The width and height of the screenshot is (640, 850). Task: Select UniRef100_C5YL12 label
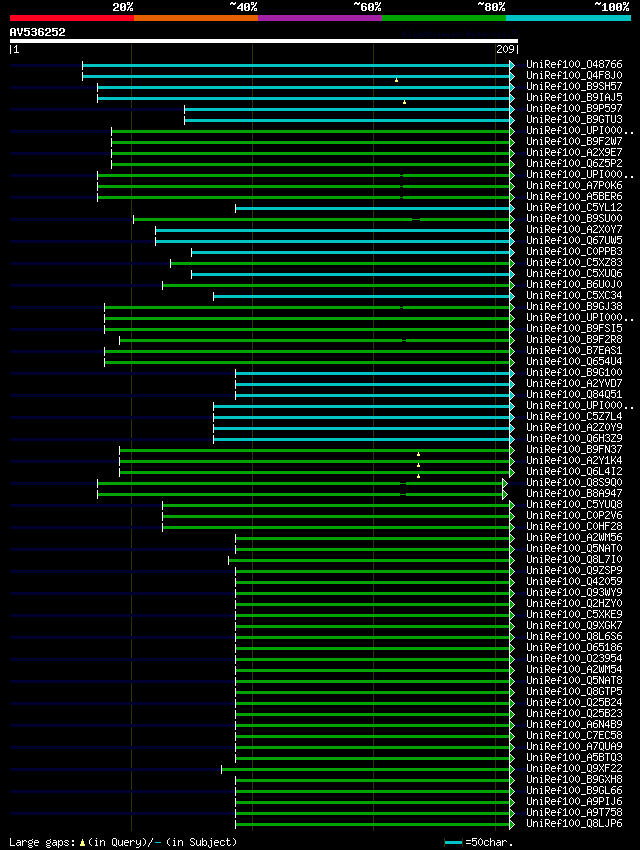(574, 207)
